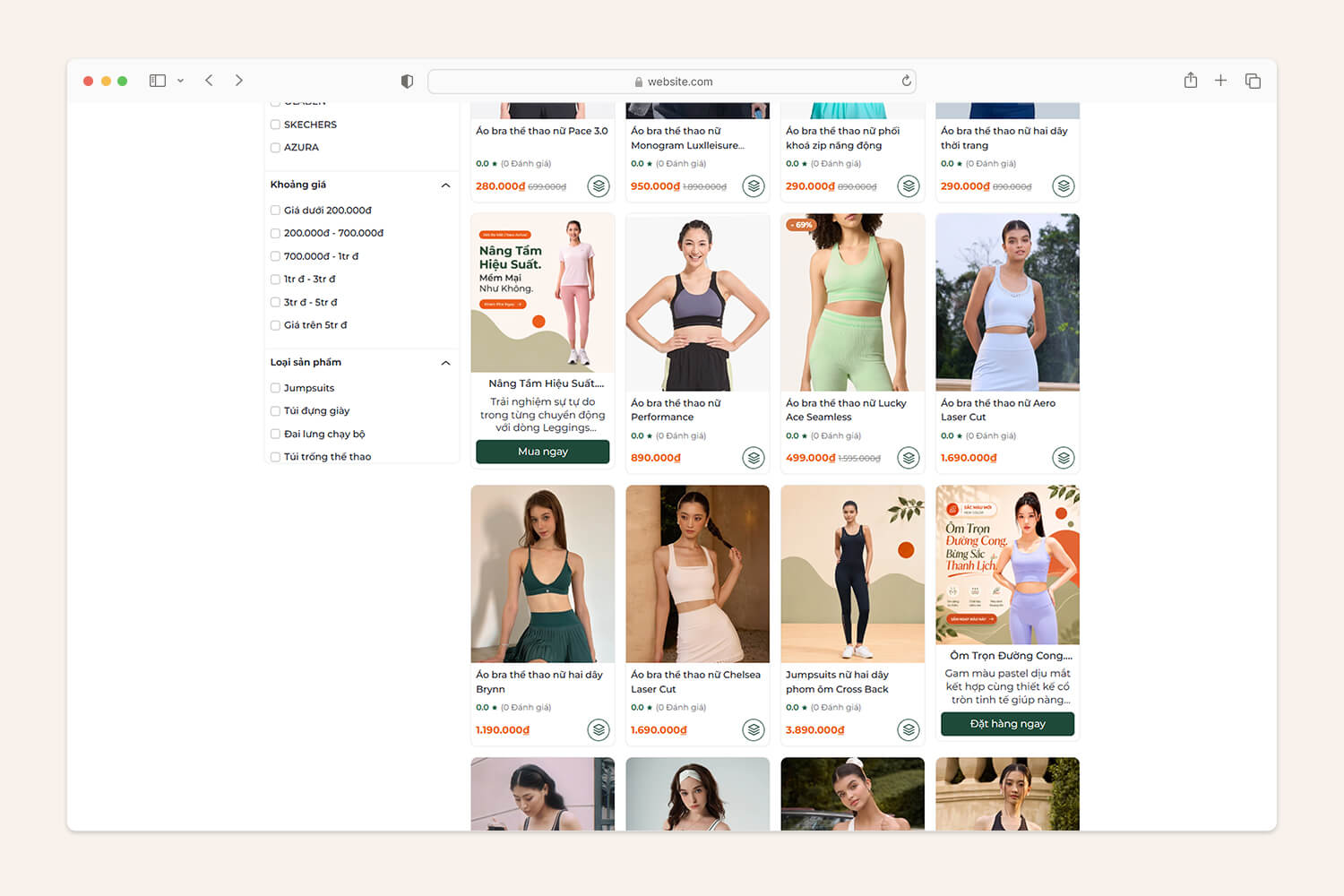Click the layers icon on phối khoá zip card
Viewport: 1344px width, 896px height.
pos(909,185)
